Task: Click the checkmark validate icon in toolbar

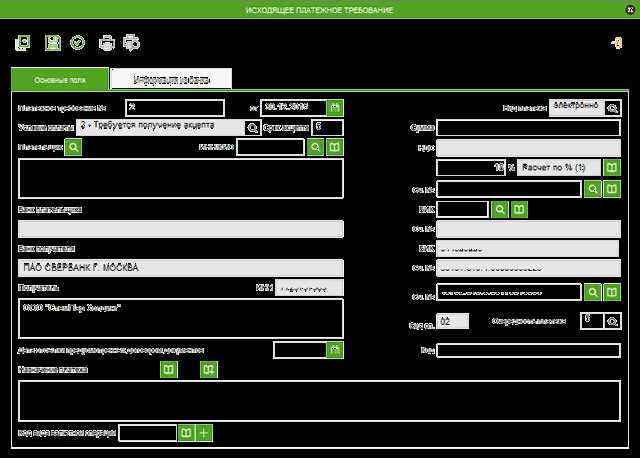Action: [77, 43]
